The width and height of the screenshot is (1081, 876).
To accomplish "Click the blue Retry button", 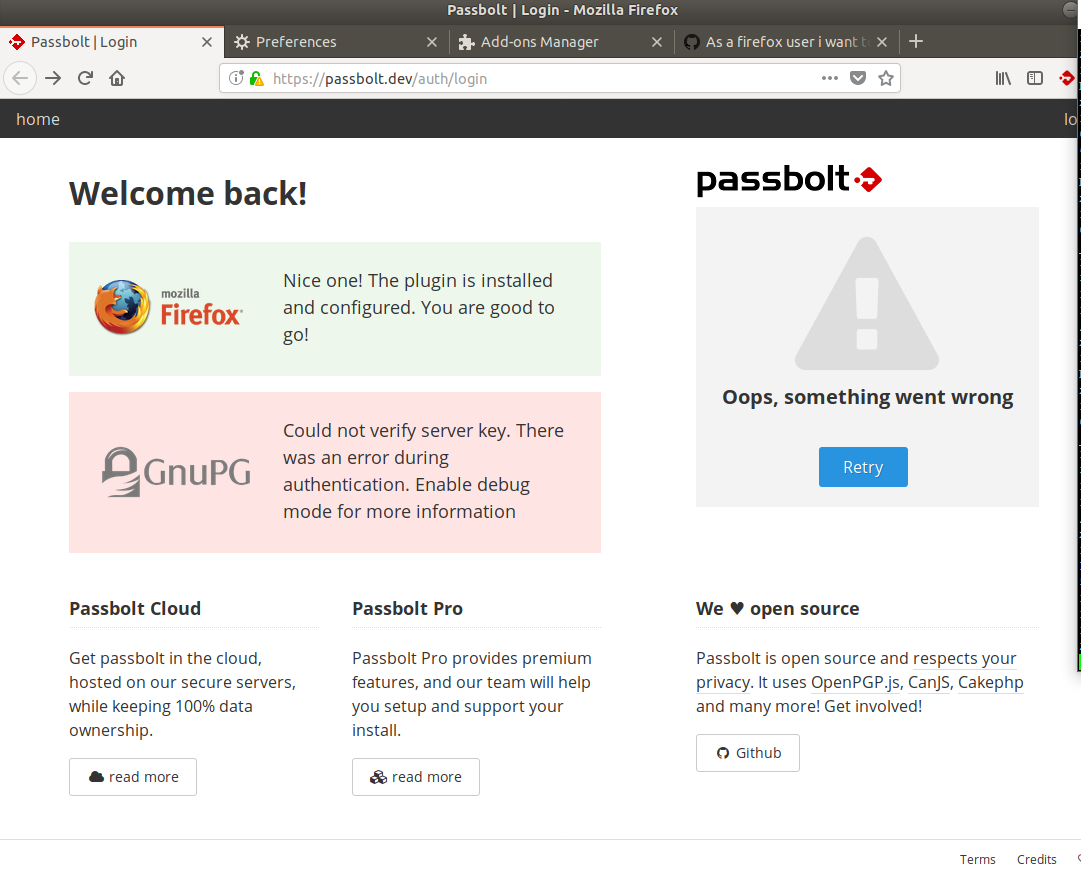I will coord(862,467).
